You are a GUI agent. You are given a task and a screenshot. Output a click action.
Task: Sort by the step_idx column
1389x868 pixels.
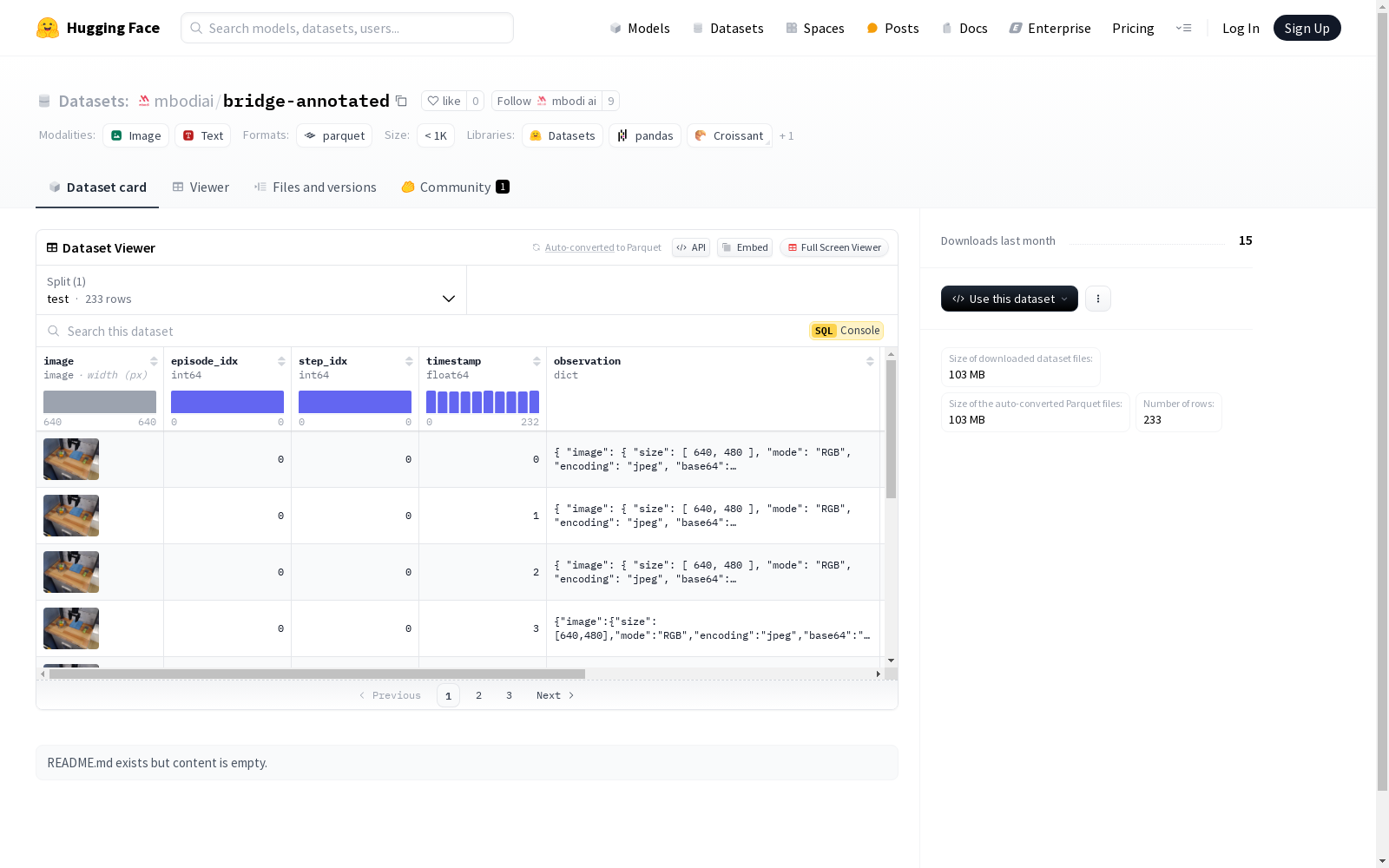tap(409, 361)
